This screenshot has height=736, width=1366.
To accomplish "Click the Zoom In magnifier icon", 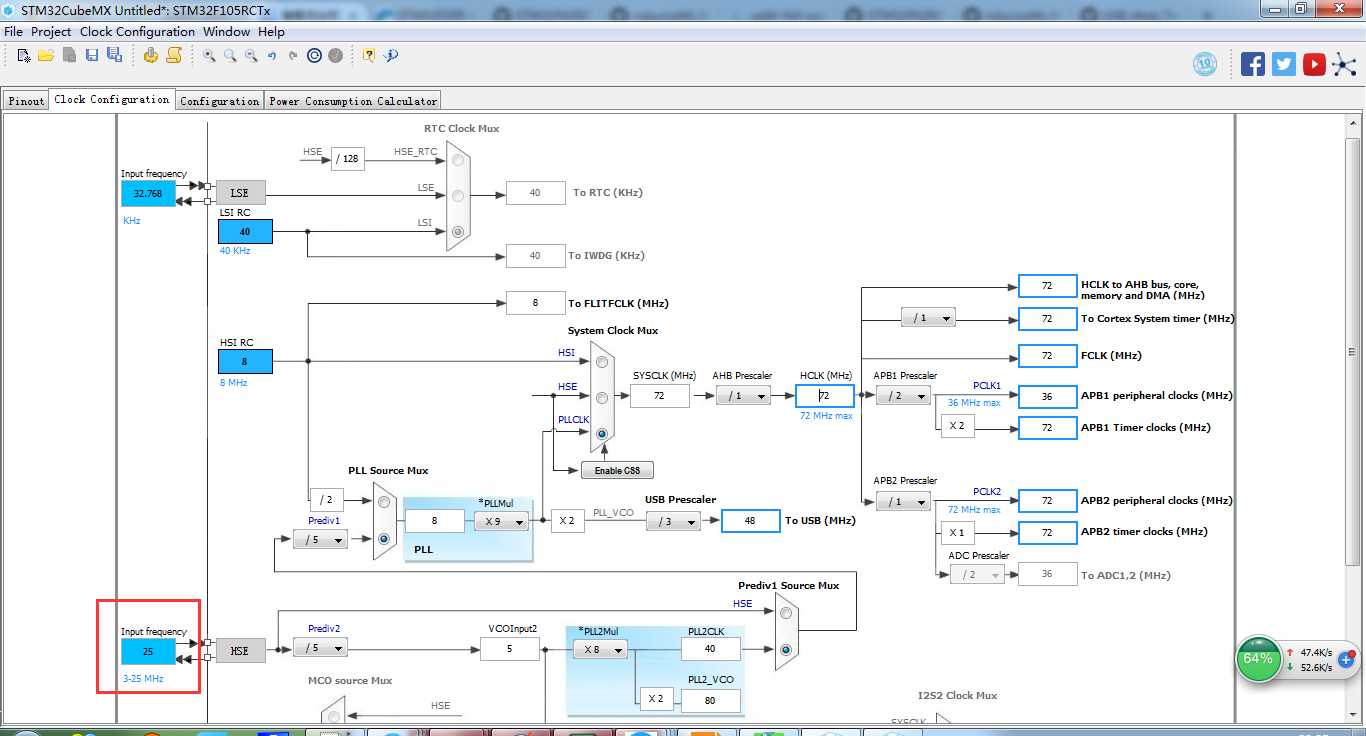I will click(x=209, y=56).
